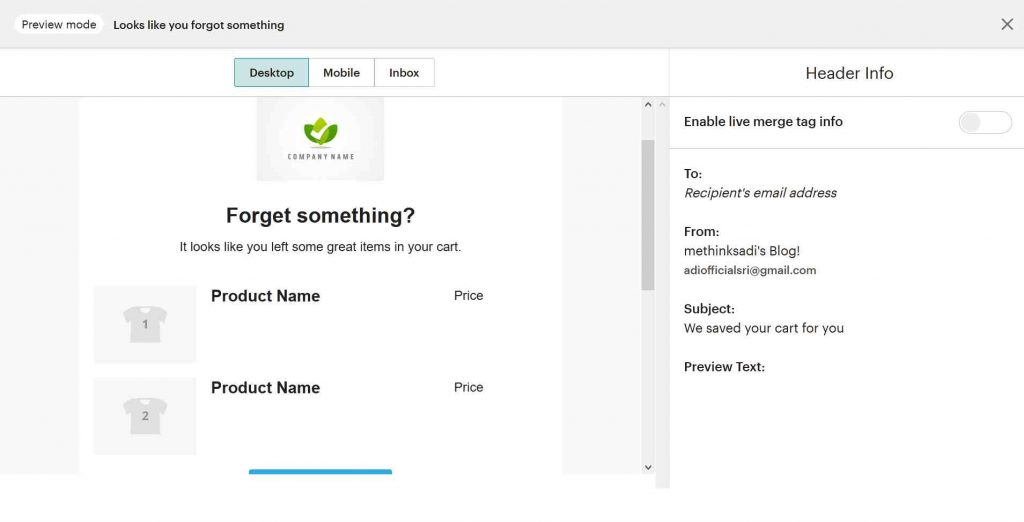
Task: Click the 'Header Info' title
Action: 849,73
